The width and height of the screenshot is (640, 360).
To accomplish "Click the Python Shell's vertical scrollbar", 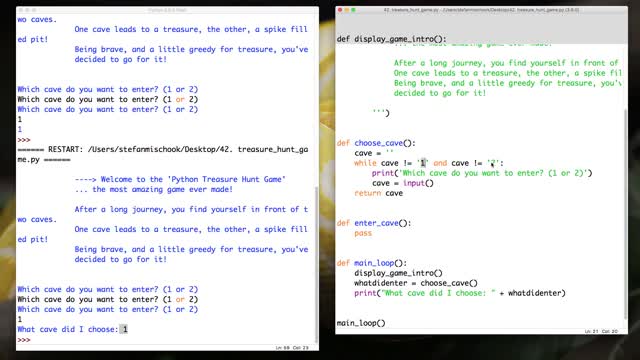I will [316, 265].
